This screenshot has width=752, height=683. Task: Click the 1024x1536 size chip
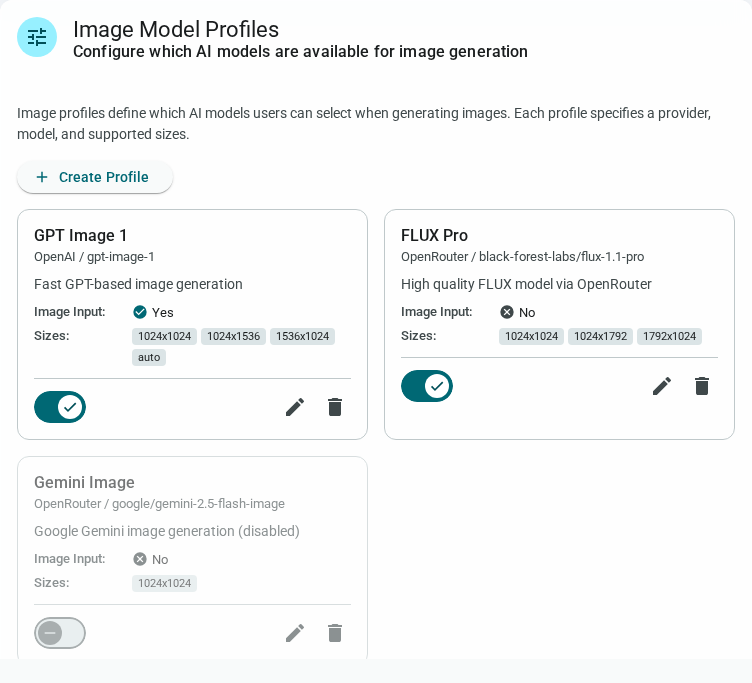click(x=234, y=336)
